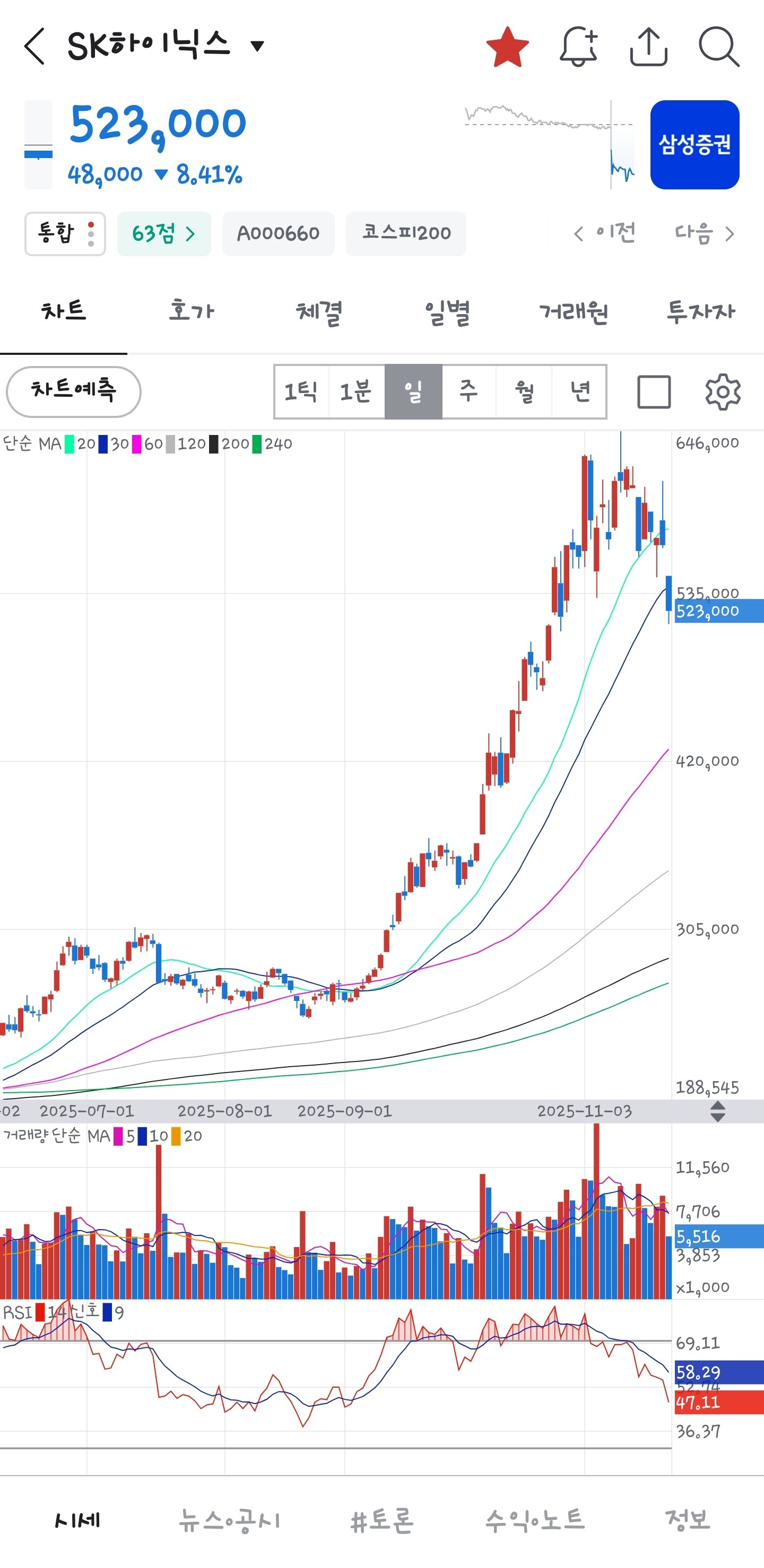Open chart settings gear icon
The image size is (764, 1568).
tap(723, 392)
